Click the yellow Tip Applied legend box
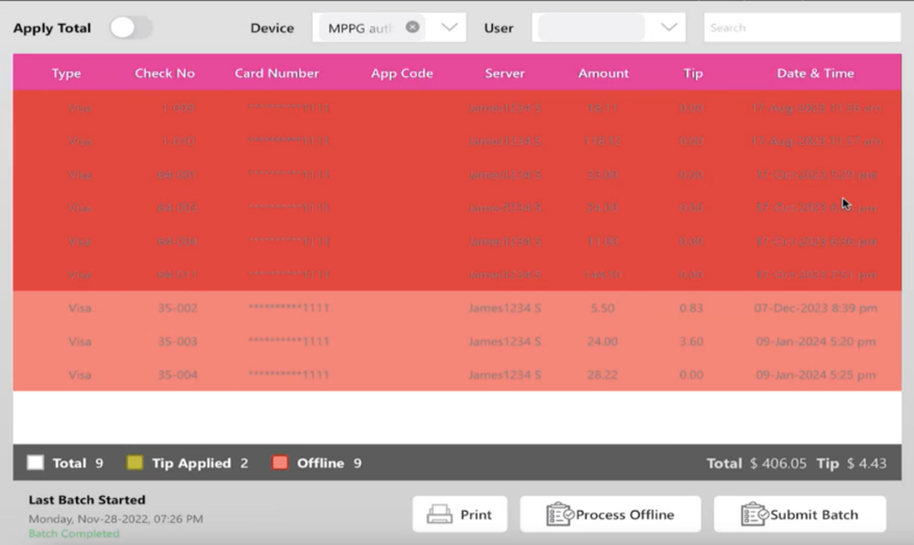Screen dimensions: 914x545 [135, 463]
